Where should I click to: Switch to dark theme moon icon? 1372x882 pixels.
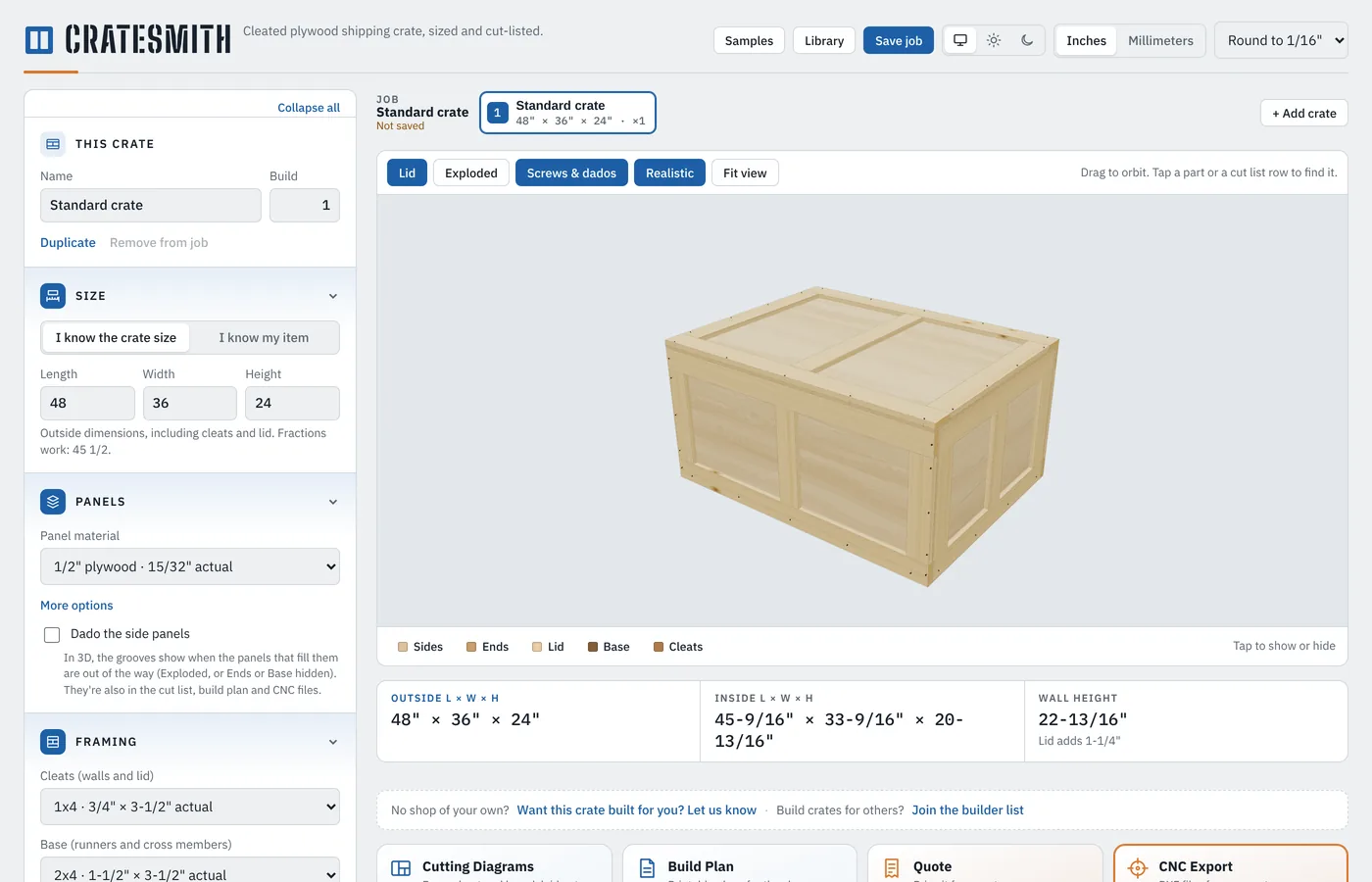(x=1027, y=40)
